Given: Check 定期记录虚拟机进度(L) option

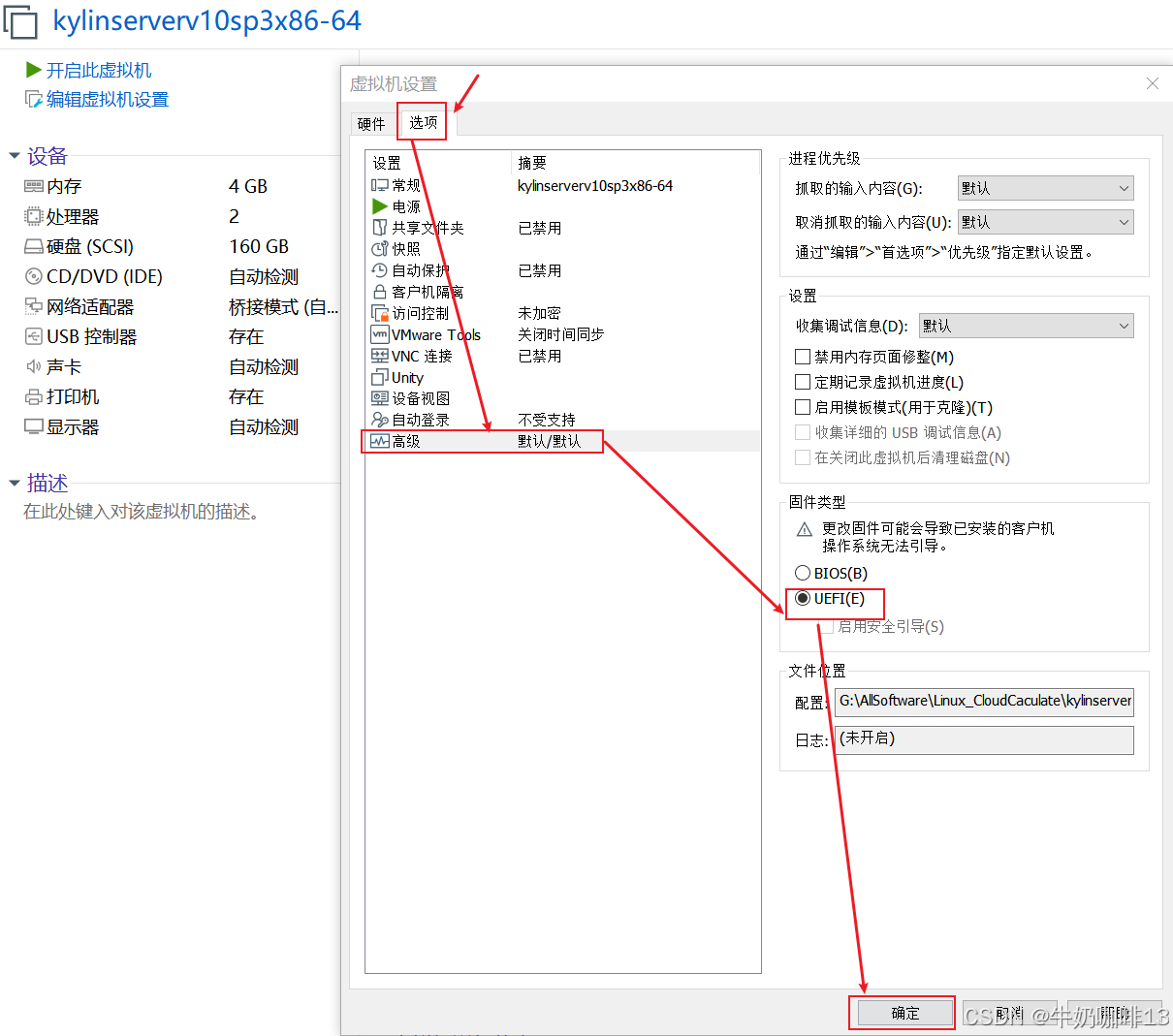Looking at the screenshot, I should 803,382.
